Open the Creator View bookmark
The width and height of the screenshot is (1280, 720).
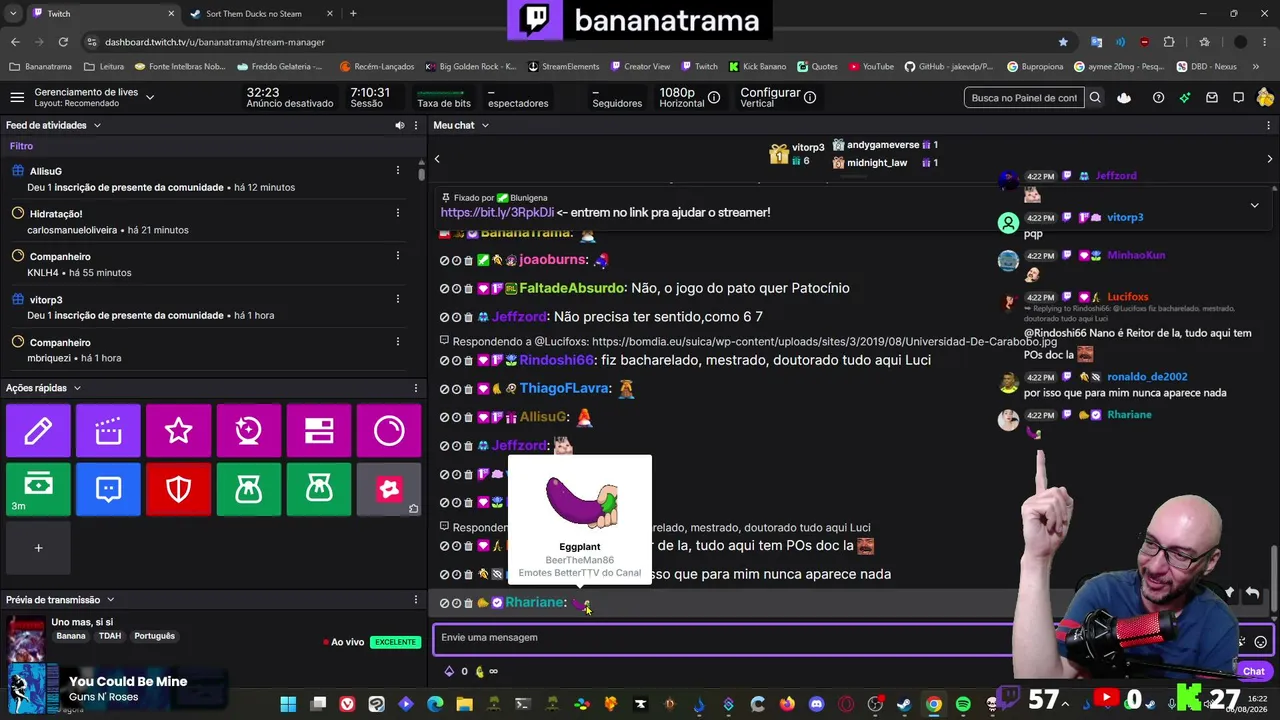[x=639, y=67]
